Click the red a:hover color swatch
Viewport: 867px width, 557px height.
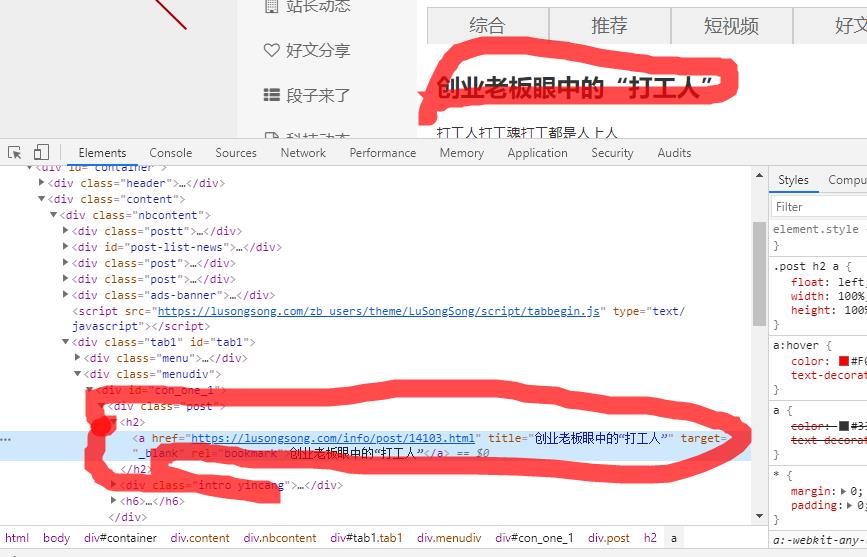pos(844,361)
